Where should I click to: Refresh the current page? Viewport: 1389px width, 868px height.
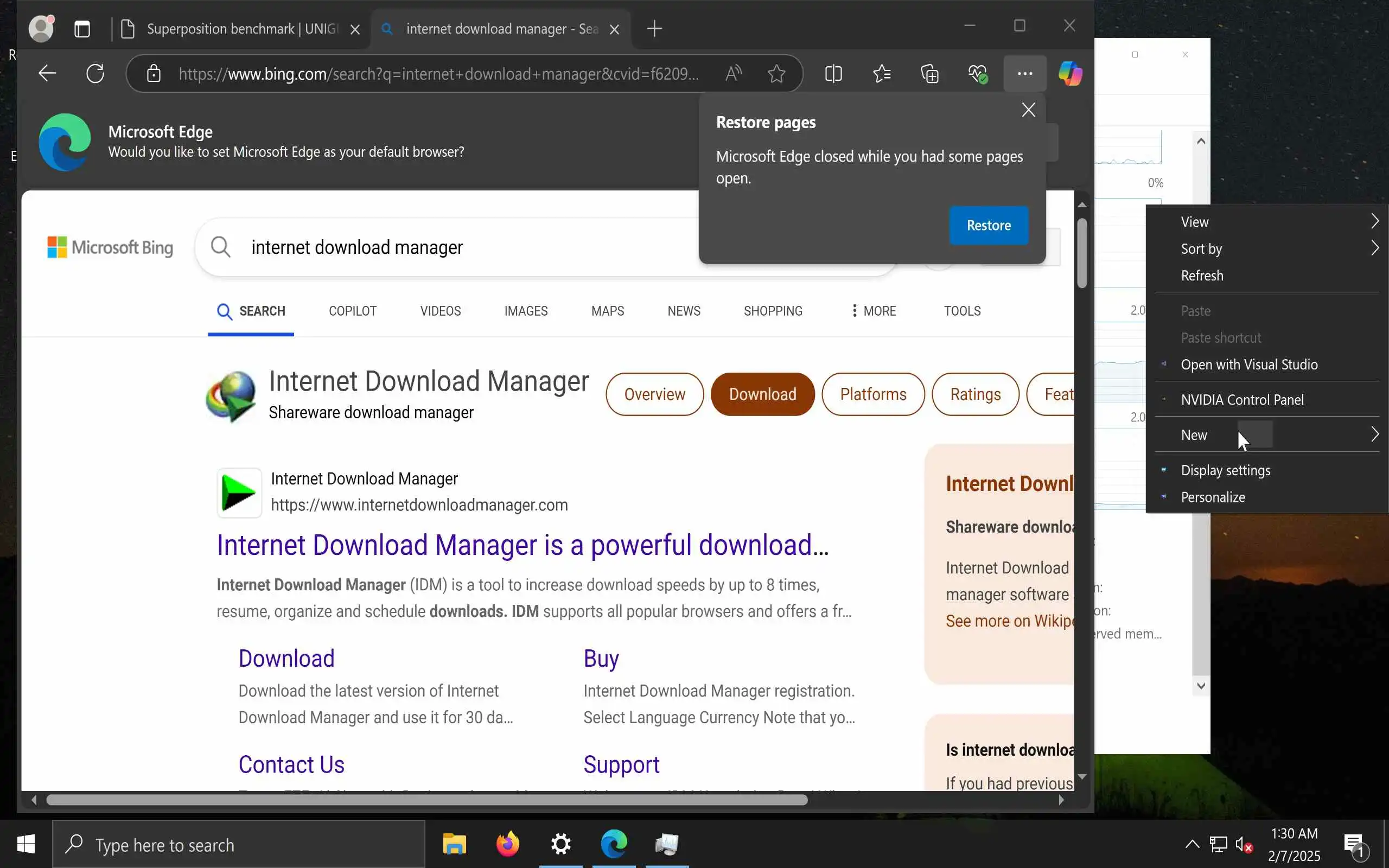[x=95, y=73]
